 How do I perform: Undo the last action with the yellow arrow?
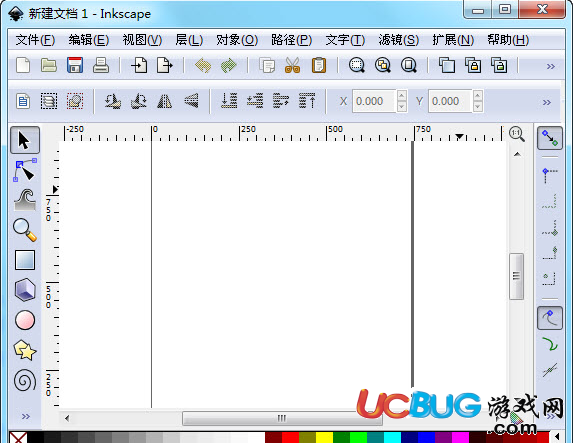pos(203,66)
